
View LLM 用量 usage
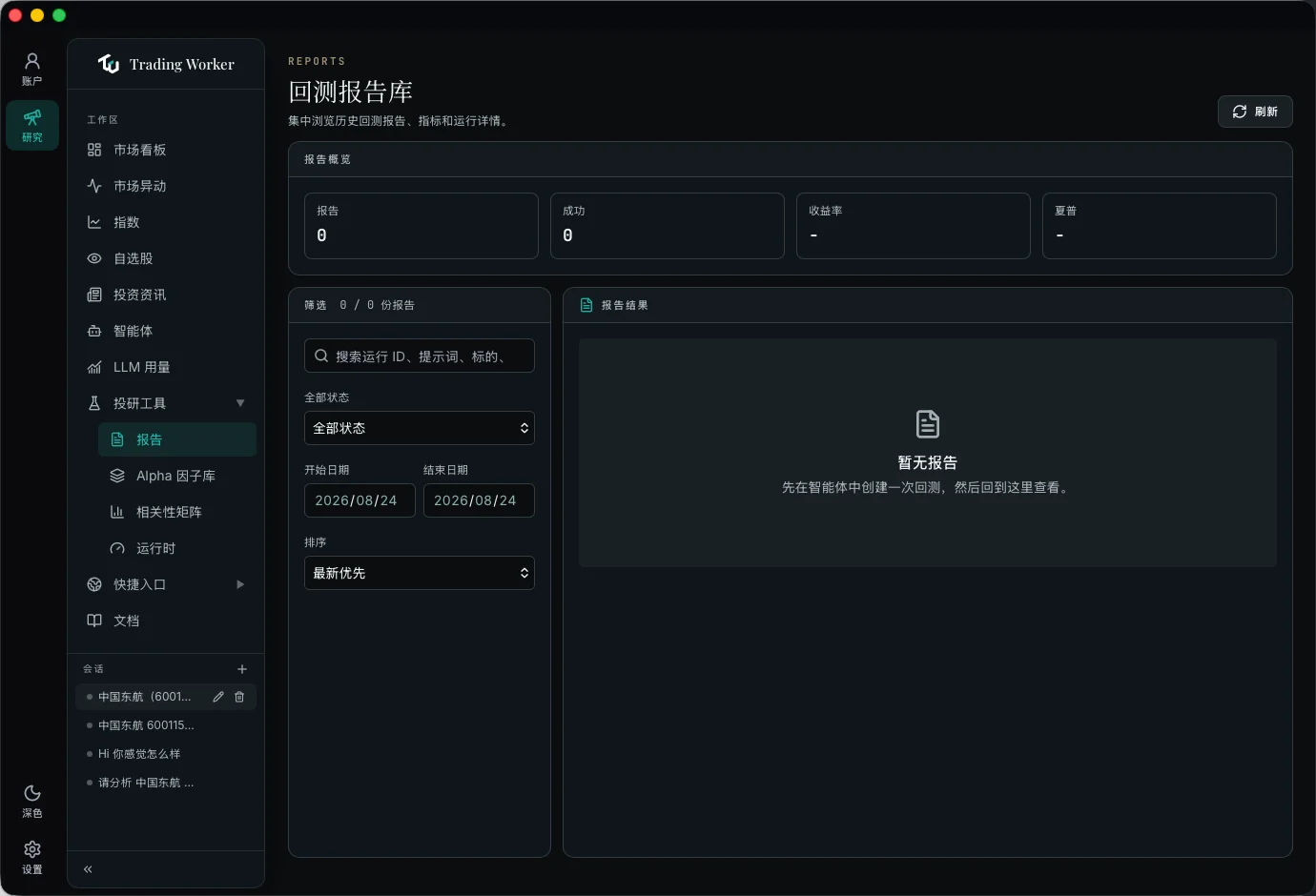click(166, 367)
